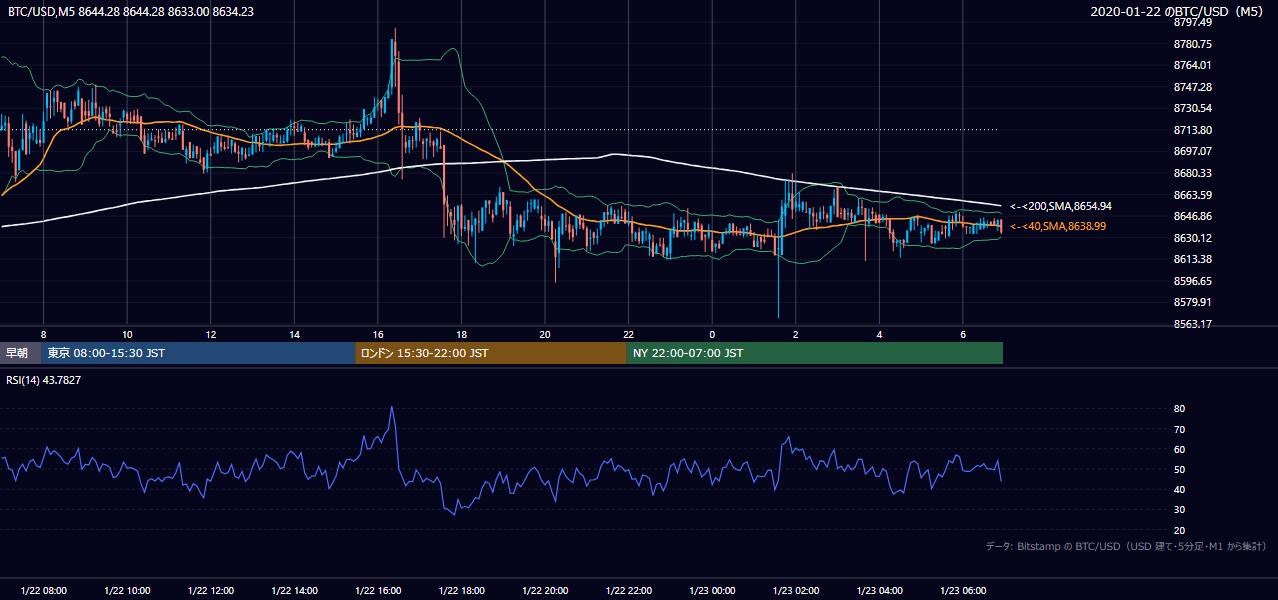The height and width of the screenshot is (600, 1278).
Task: Click the '<-<200,SMA,8654.94' label
Action: pos(1061,206)
